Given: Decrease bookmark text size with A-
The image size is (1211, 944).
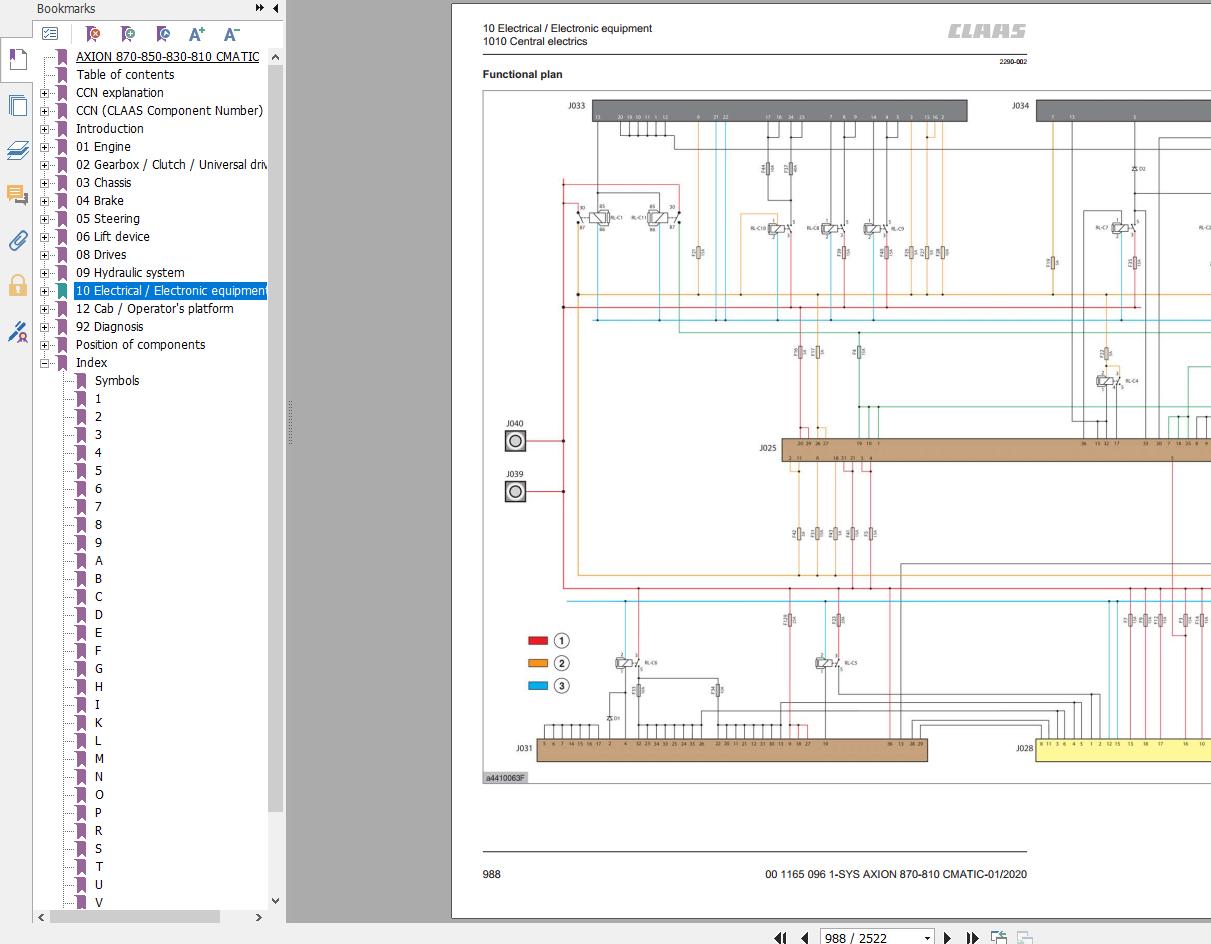Looking at the screenshot, I should click(231, 34).
